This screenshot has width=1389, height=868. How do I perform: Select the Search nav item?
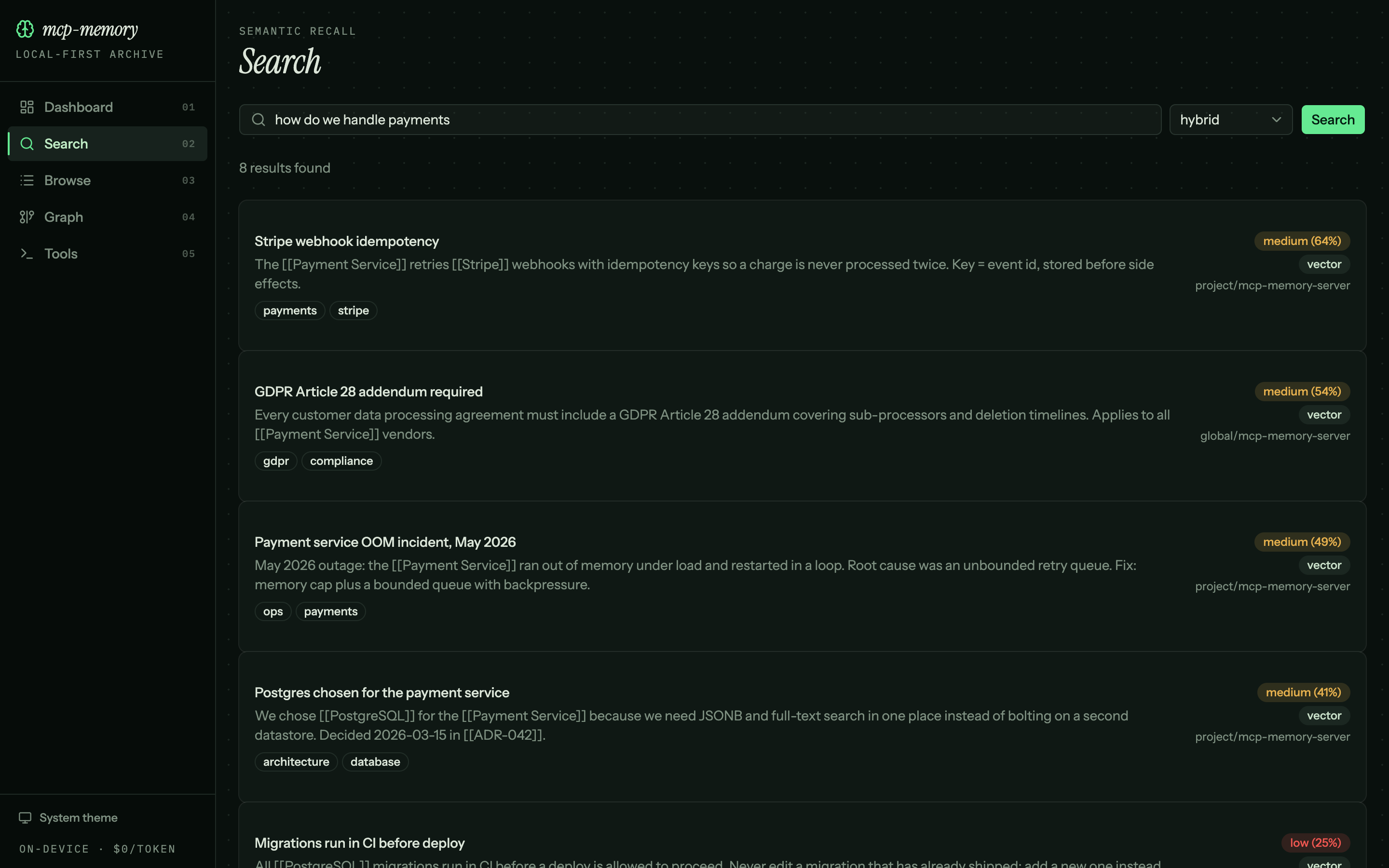108,144
